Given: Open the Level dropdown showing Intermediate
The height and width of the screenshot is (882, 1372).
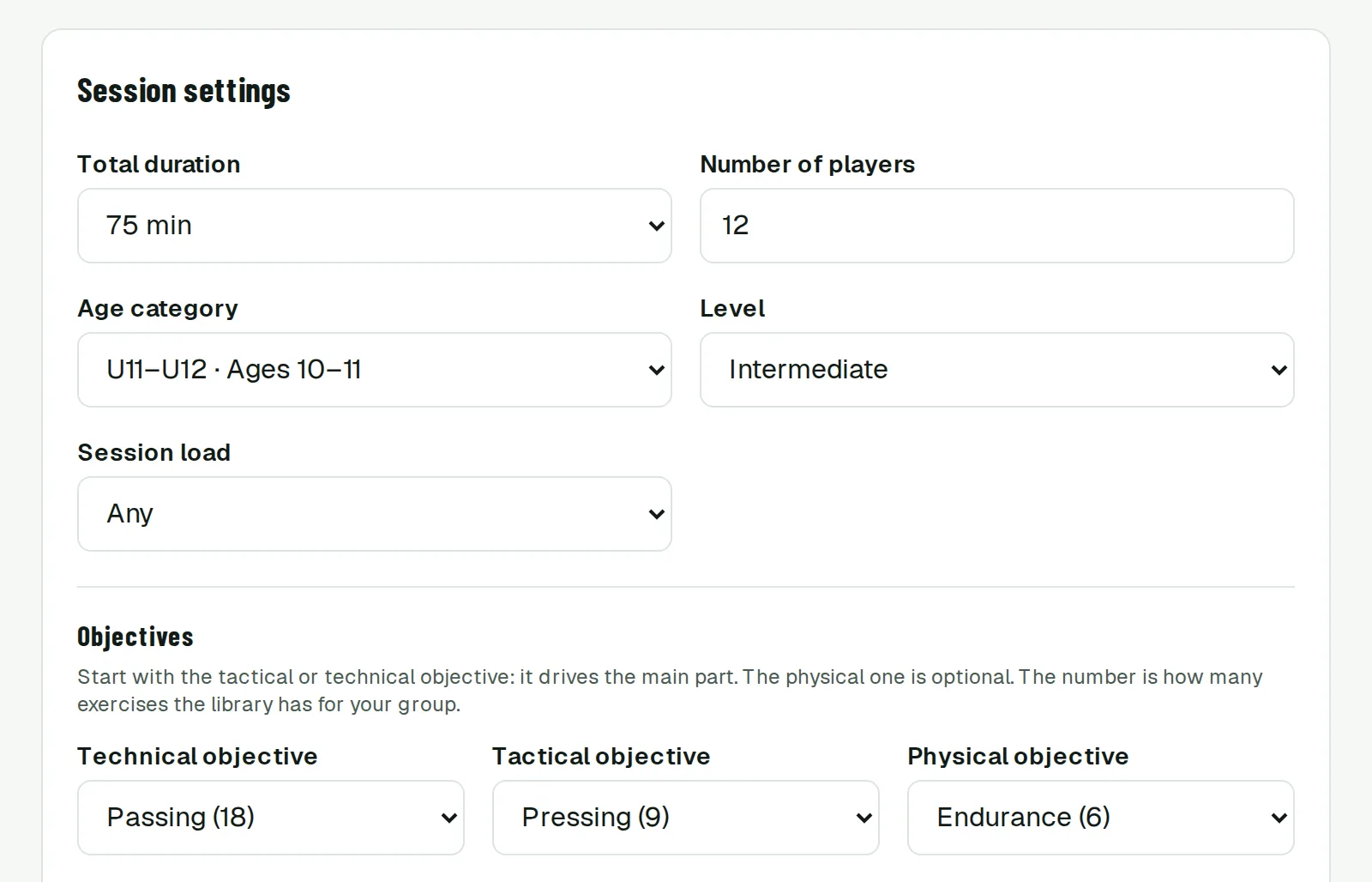Looking at the screenshot, I should point(996,370).
